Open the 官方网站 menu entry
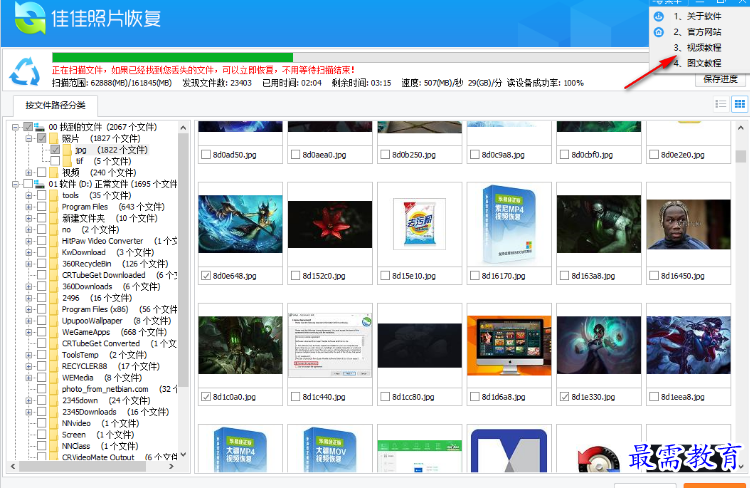Image resolution: width=750 pixels, height=488 pixels. click(x=697, y=32)
